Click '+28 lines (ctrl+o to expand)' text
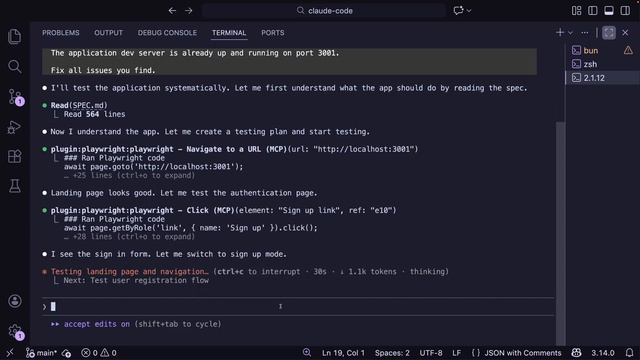The image size is (640, 360). pos(133,237)
